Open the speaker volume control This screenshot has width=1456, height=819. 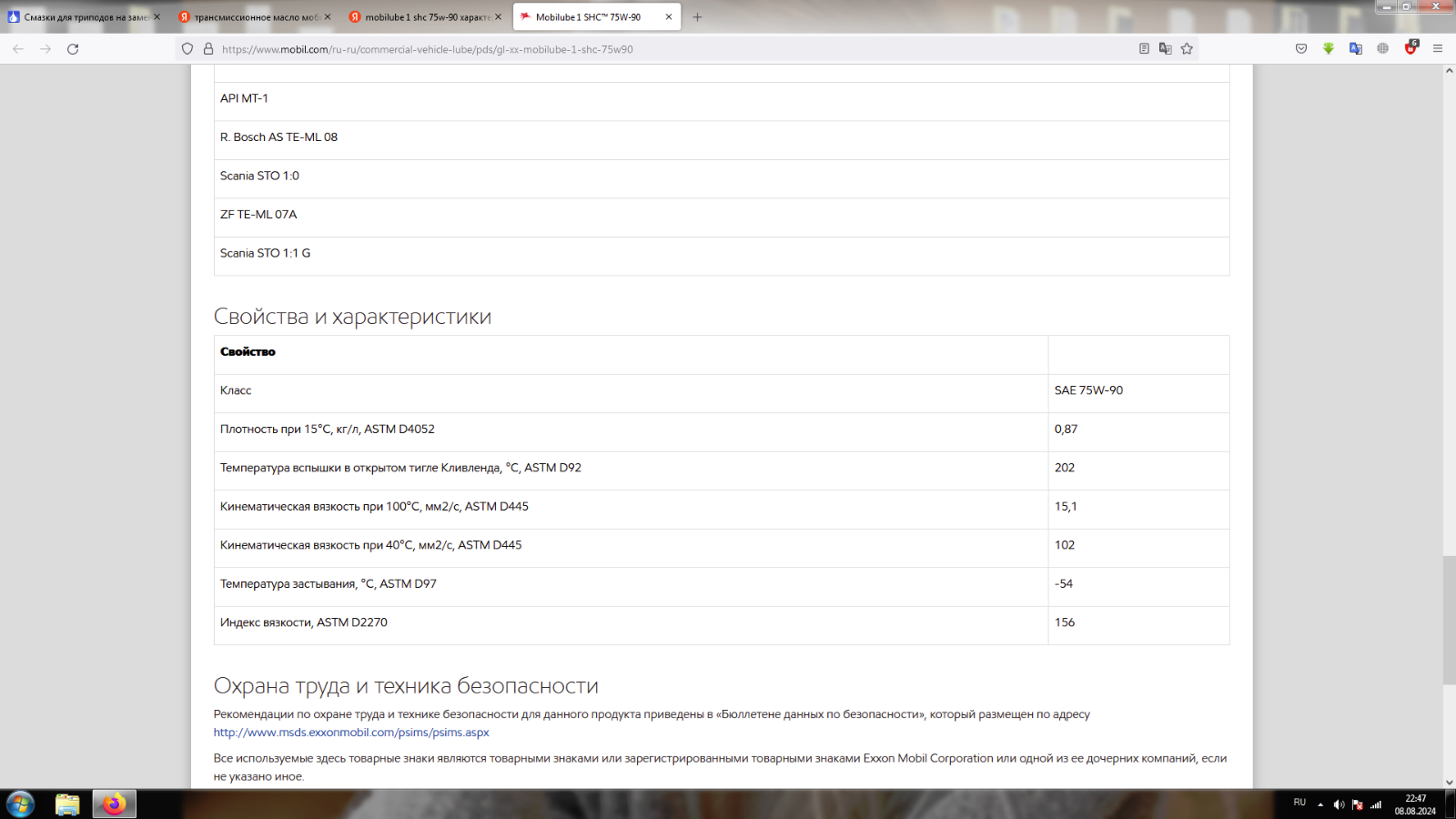[x=1339, y=804]
